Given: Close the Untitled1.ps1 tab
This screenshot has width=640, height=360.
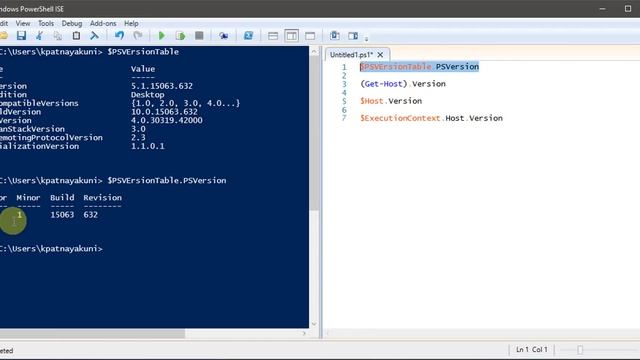Looking at the screenshot, I should (x=380, y=54).
